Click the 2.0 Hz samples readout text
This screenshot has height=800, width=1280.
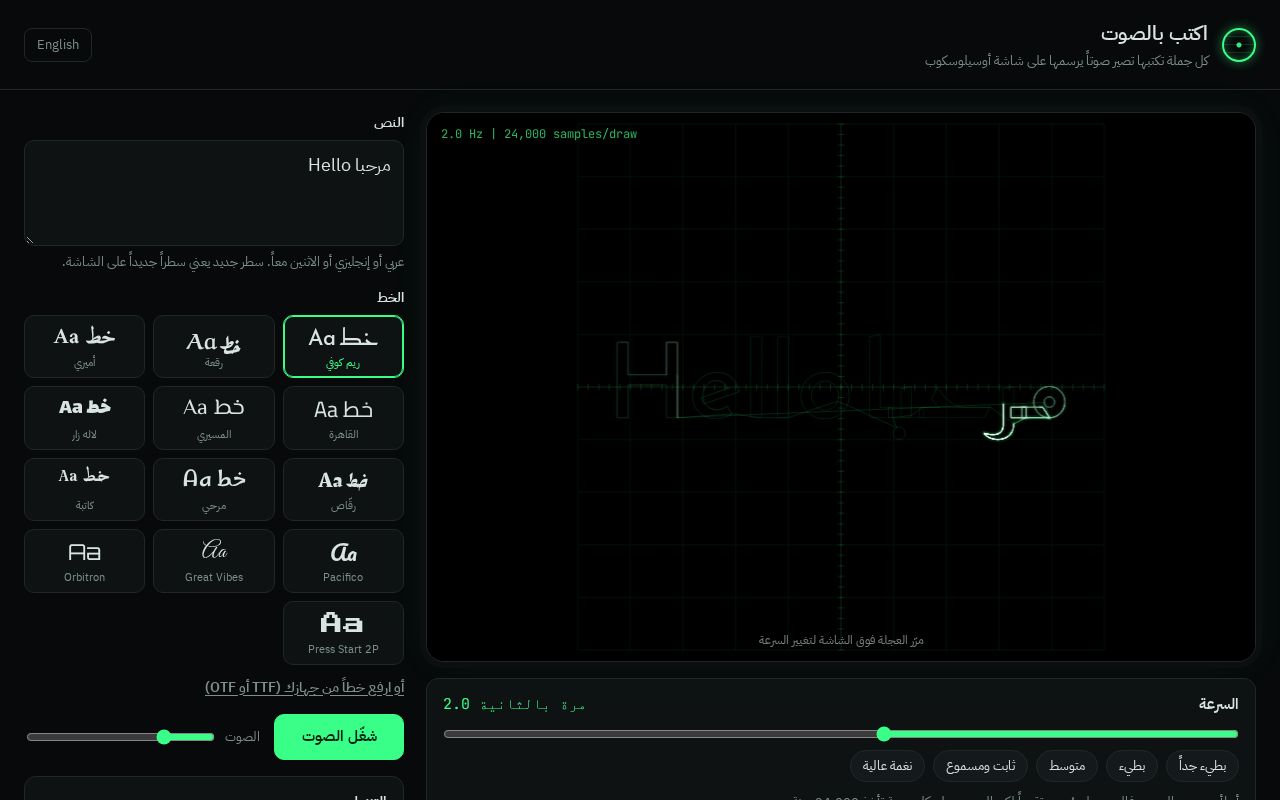[x=539, y=134]
